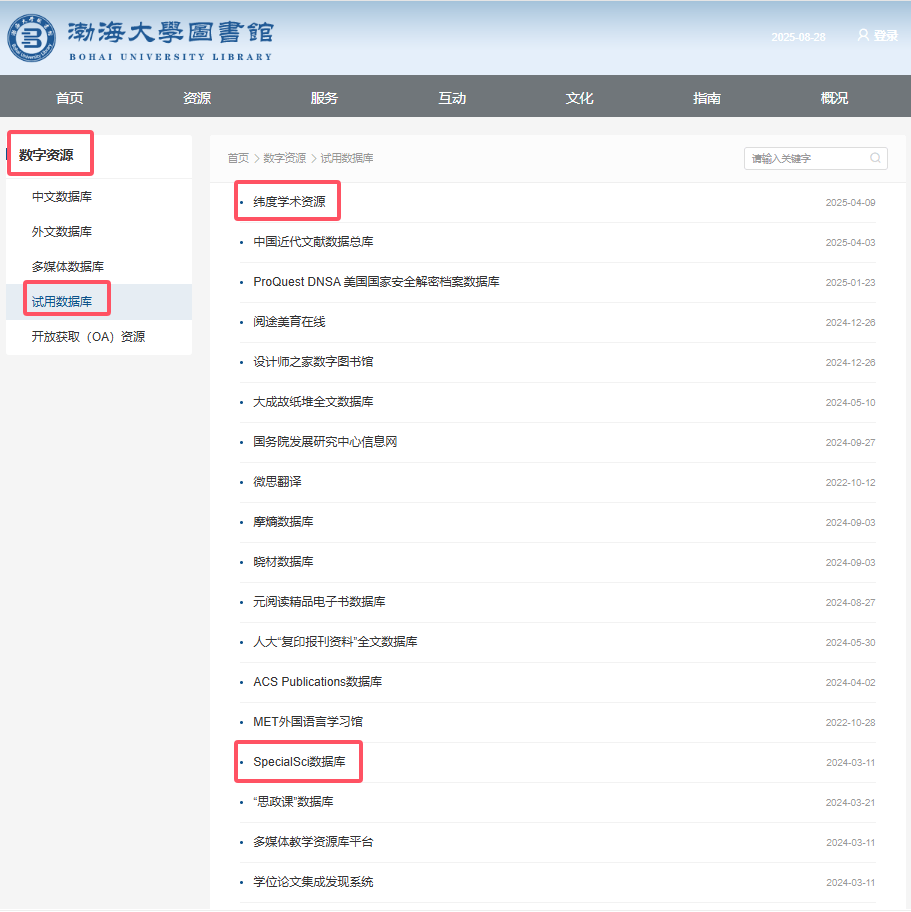The height and width of the screenshot is (912, 911).
Task: Go to 首页 in the breadcrumb
Action: [238, 158]
